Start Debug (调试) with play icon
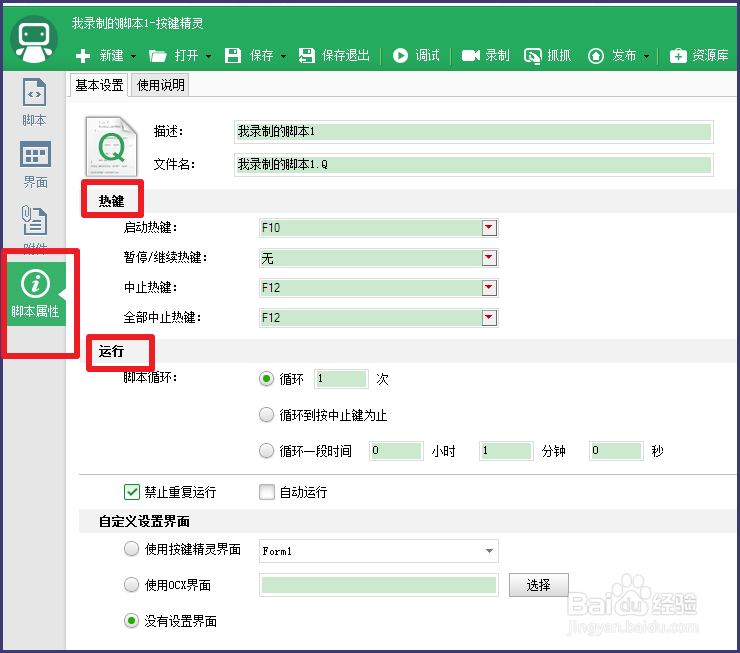 tap(400, 56)
